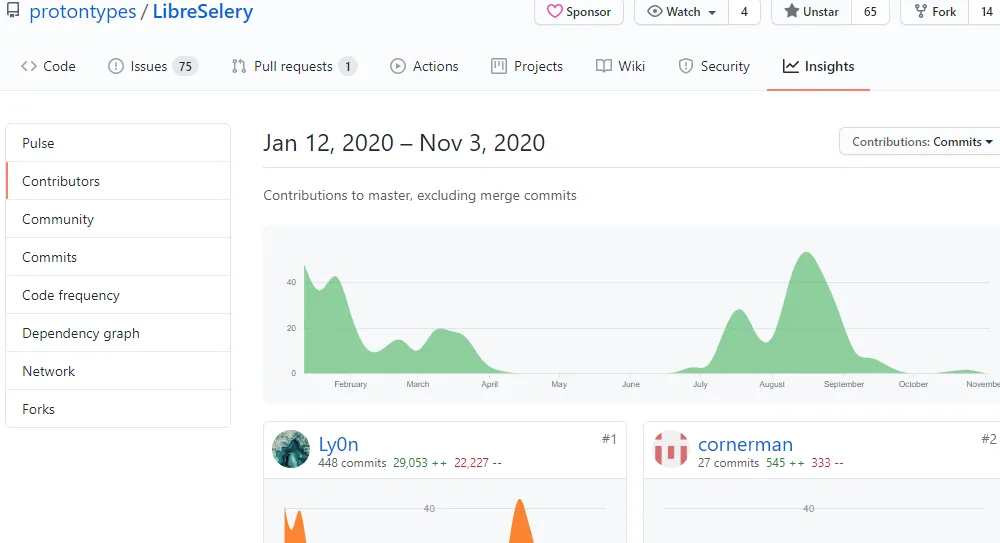Open the Wiki tab
This screenshot has width=1000, height=543.
click(621, 66)
